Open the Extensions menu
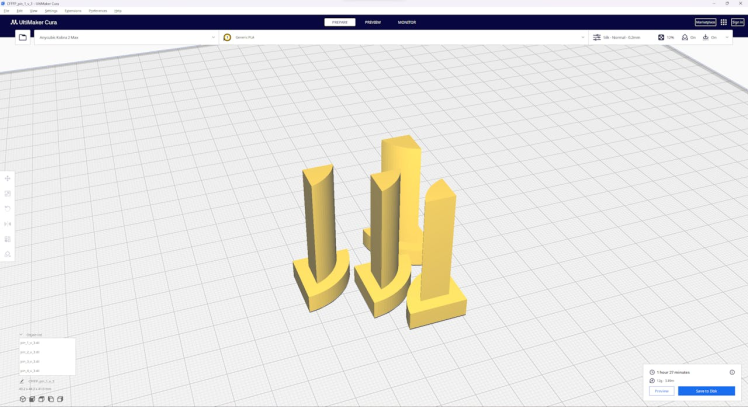This screenshot has height=407, width=748. (x=73, y=10)
